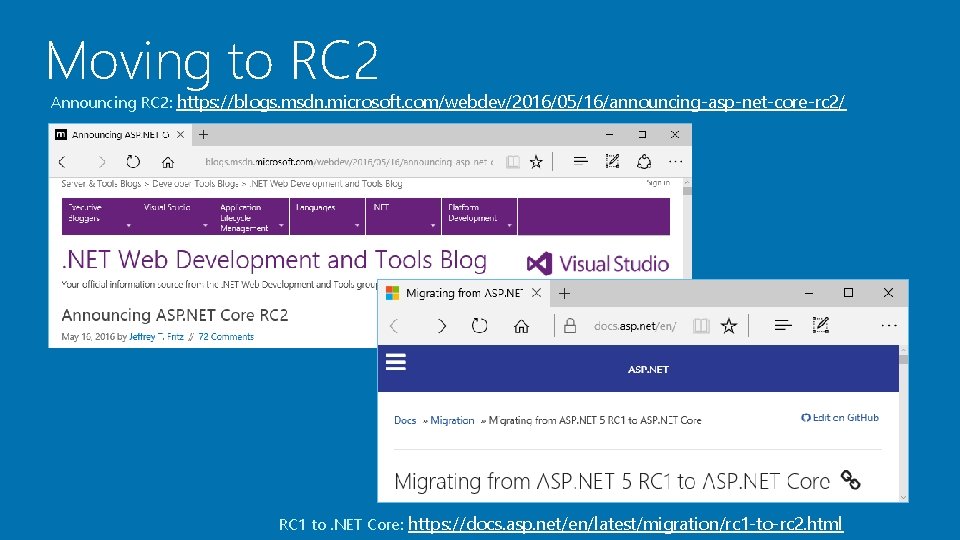
Task: Open Developer Tools Blogs breadcrumb
Action: (195, 184)
